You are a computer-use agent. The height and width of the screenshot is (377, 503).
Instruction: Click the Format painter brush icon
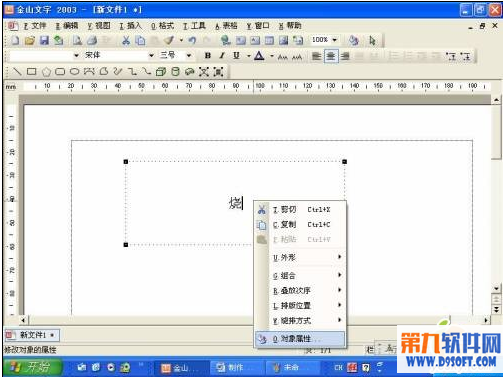tap(169, 40)
